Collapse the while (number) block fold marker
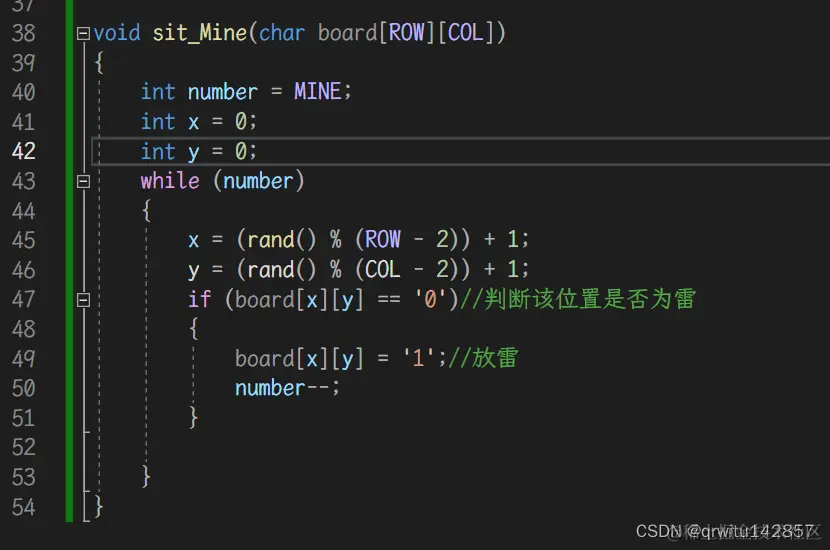Viewport: 830px width, 550px height. point(83,182)
